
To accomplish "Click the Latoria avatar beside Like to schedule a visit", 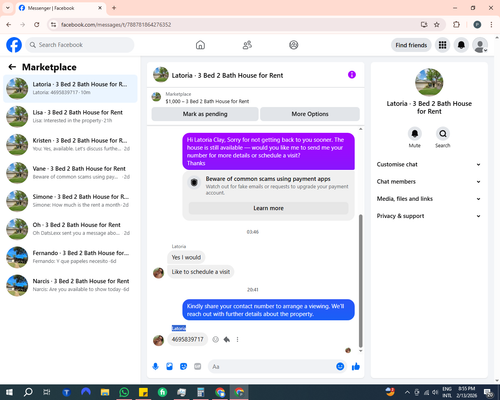I will [x=158, y=273].
